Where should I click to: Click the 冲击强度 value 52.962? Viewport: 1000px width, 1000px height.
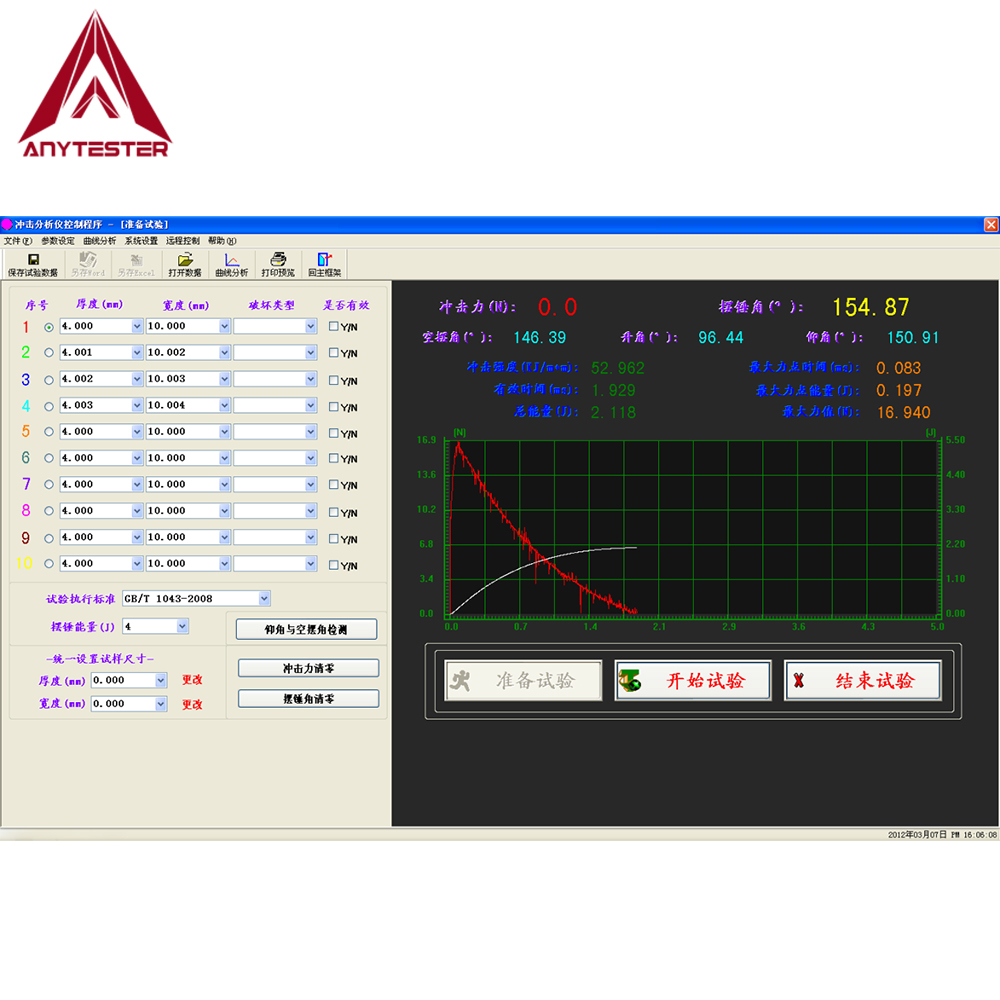617,368
